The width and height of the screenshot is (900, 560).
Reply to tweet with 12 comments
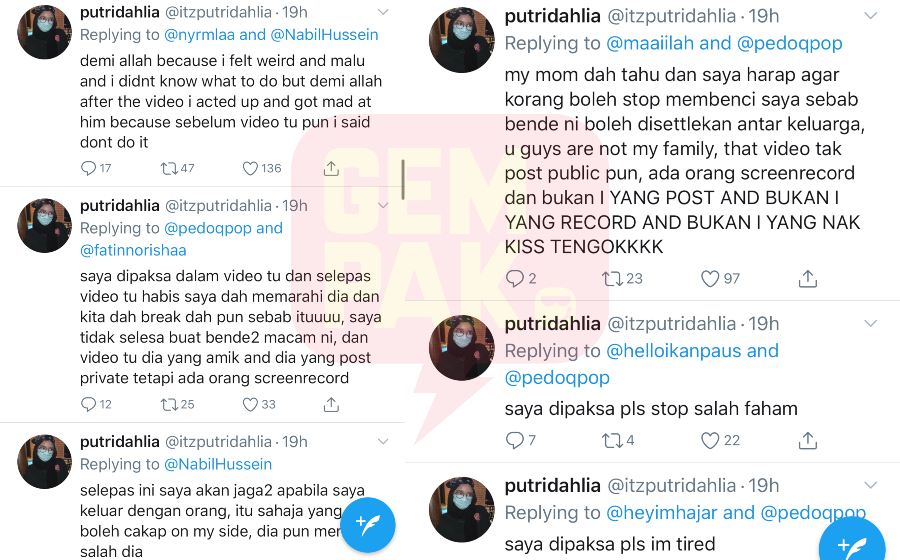pos(88,405)
